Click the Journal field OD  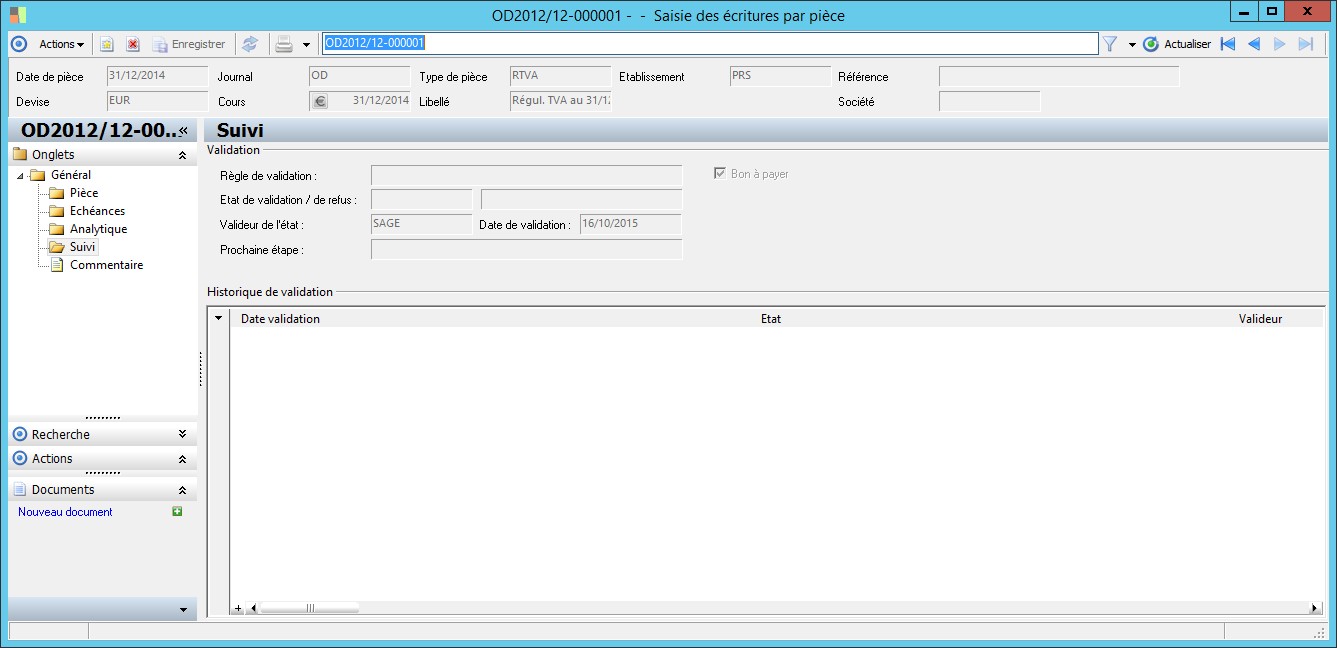point(359,76)
